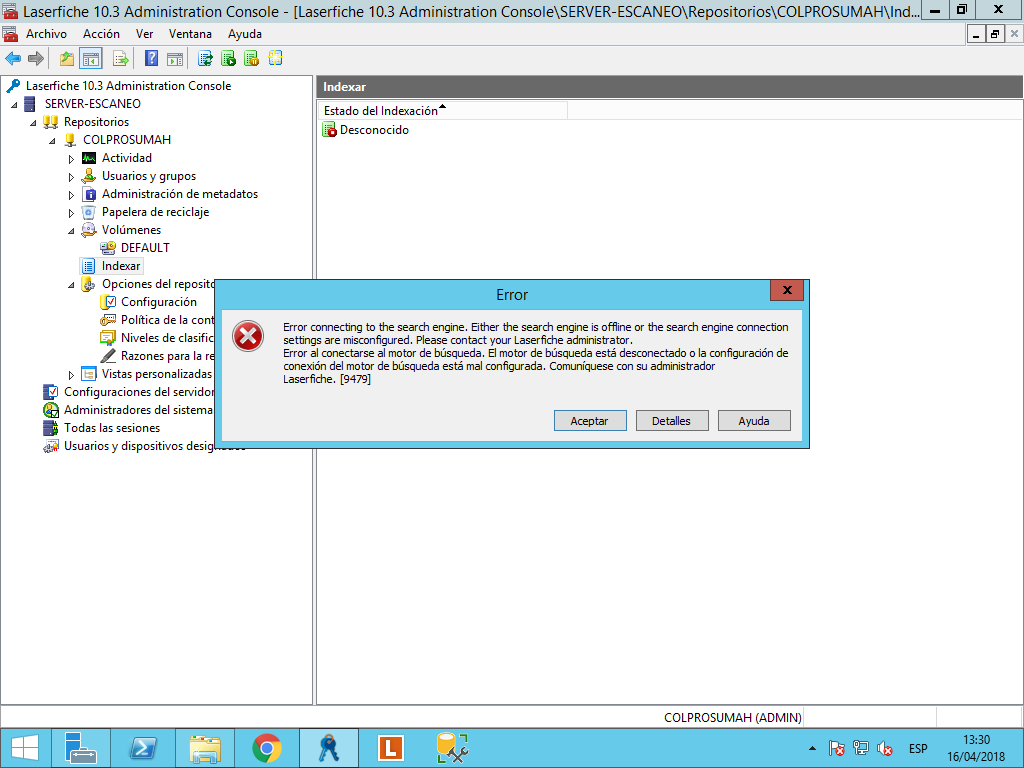Open File Explorer from taskbar

coord(204,748)
